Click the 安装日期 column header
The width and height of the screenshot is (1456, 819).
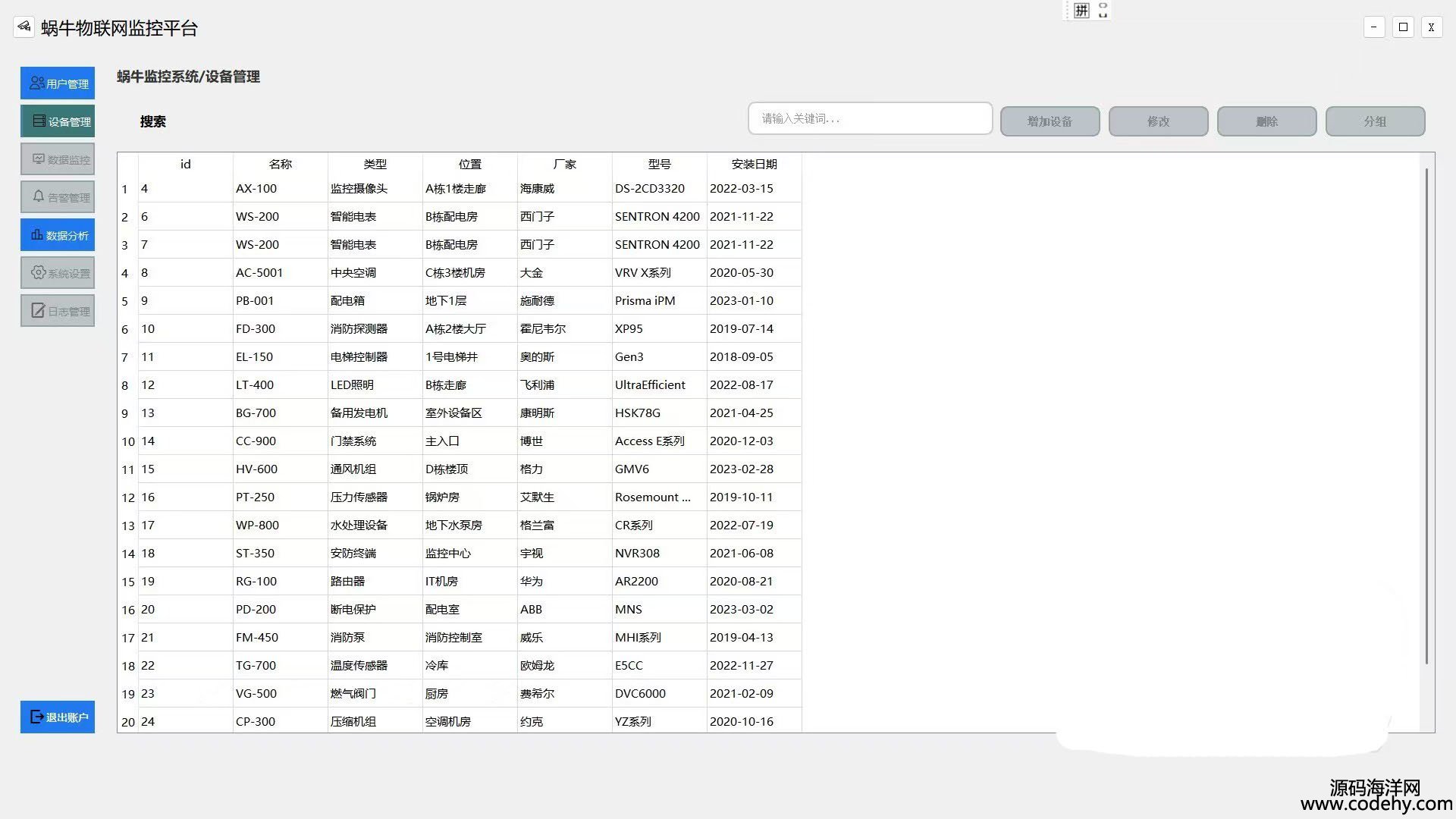[x=754, y=164]
